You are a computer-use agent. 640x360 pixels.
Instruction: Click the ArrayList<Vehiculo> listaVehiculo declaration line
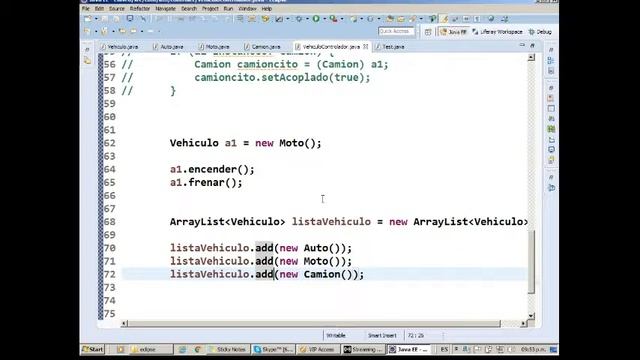[349, 222]
